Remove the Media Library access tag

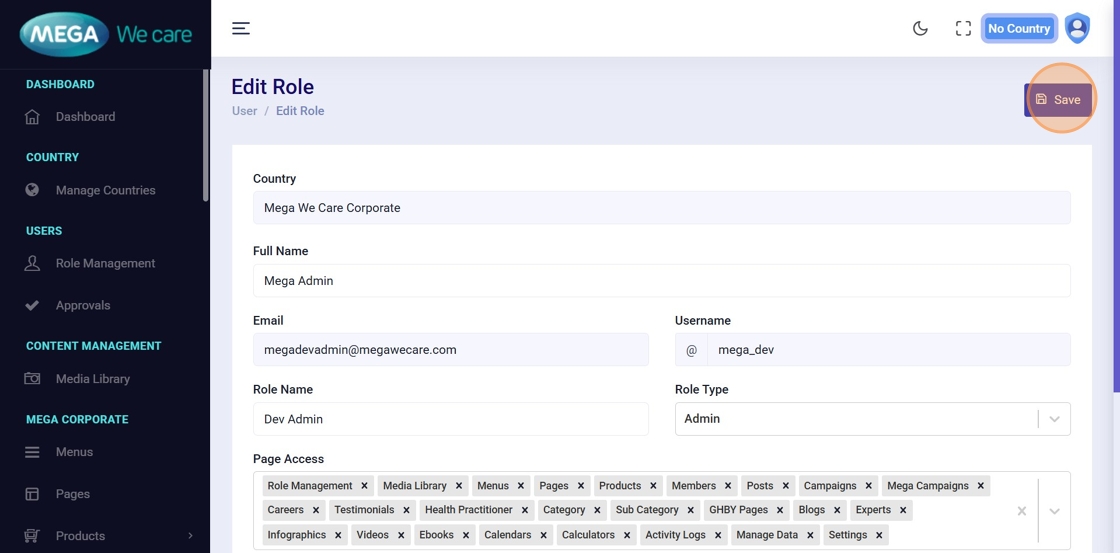[459, 486]
